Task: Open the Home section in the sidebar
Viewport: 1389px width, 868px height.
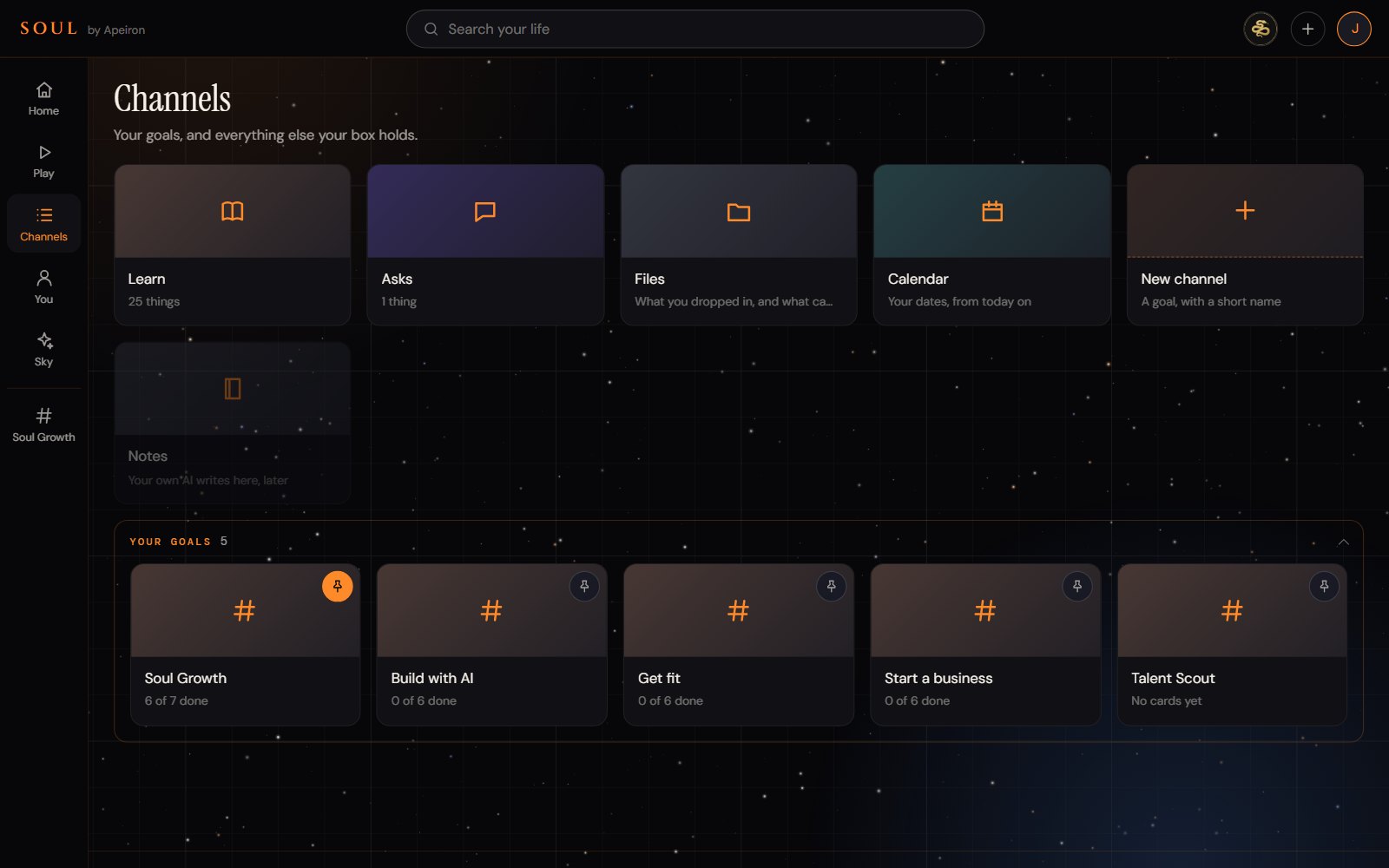Action: 43,99
